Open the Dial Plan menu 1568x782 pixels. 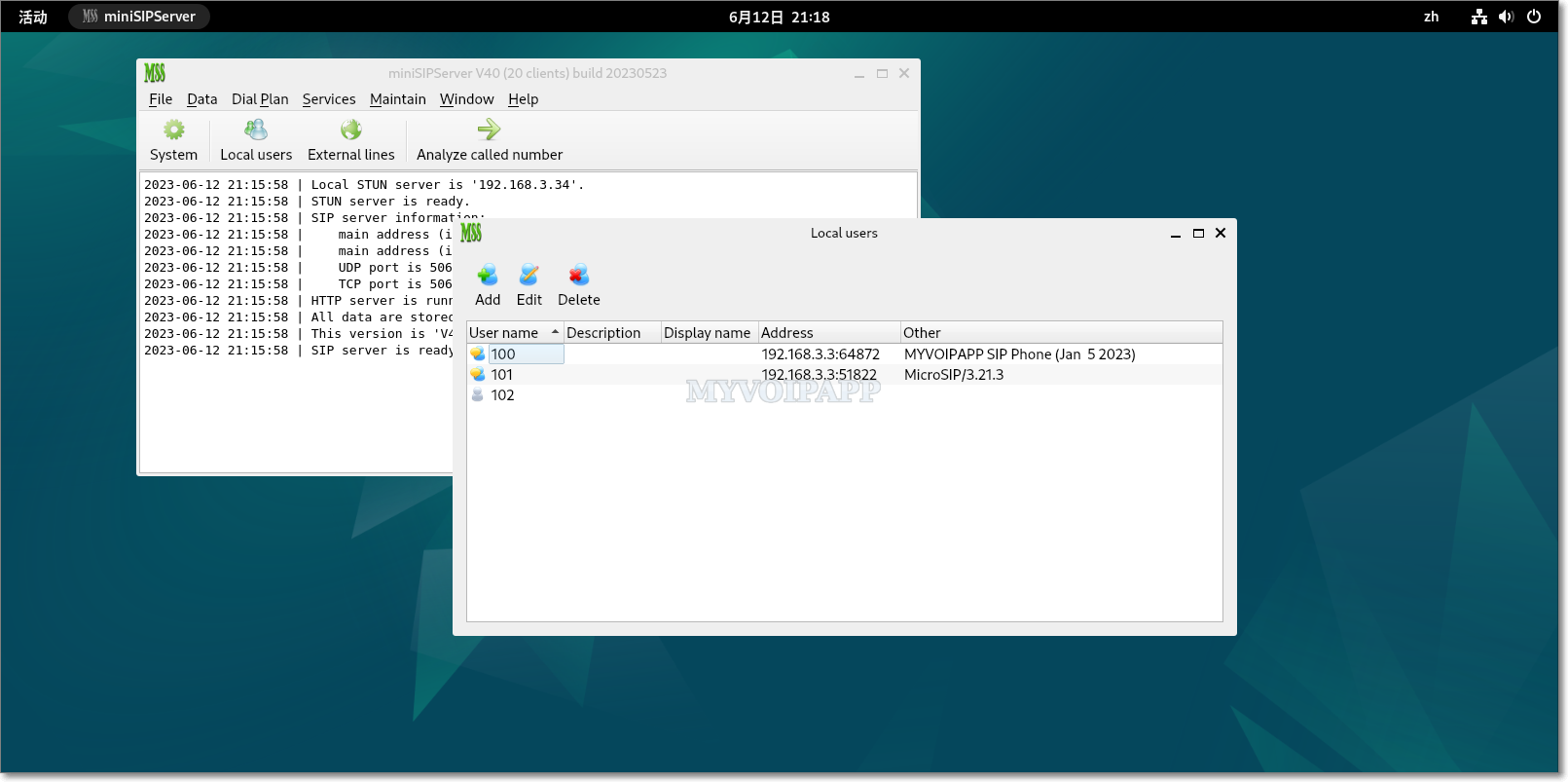pyautogui.click(x=260, y=99)
